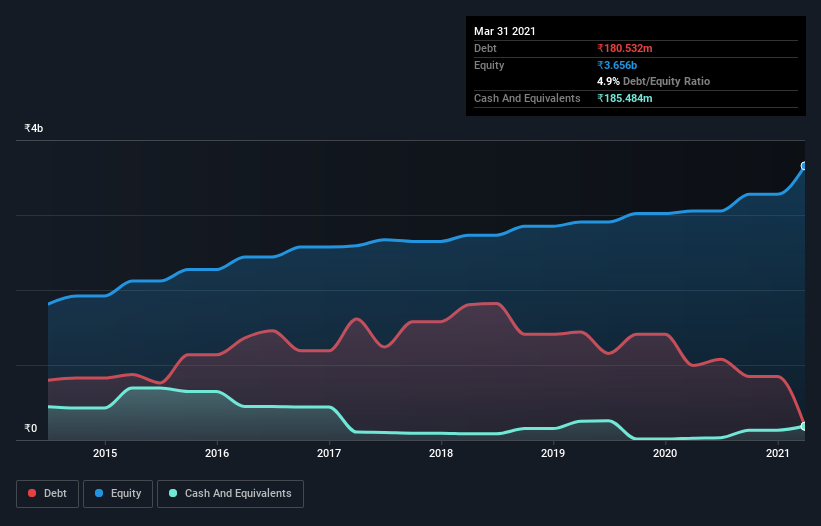Viewport: 821px width, 526px height.
Task: Toggle Cash And Equivalents legend button
Action: point(230,494)
